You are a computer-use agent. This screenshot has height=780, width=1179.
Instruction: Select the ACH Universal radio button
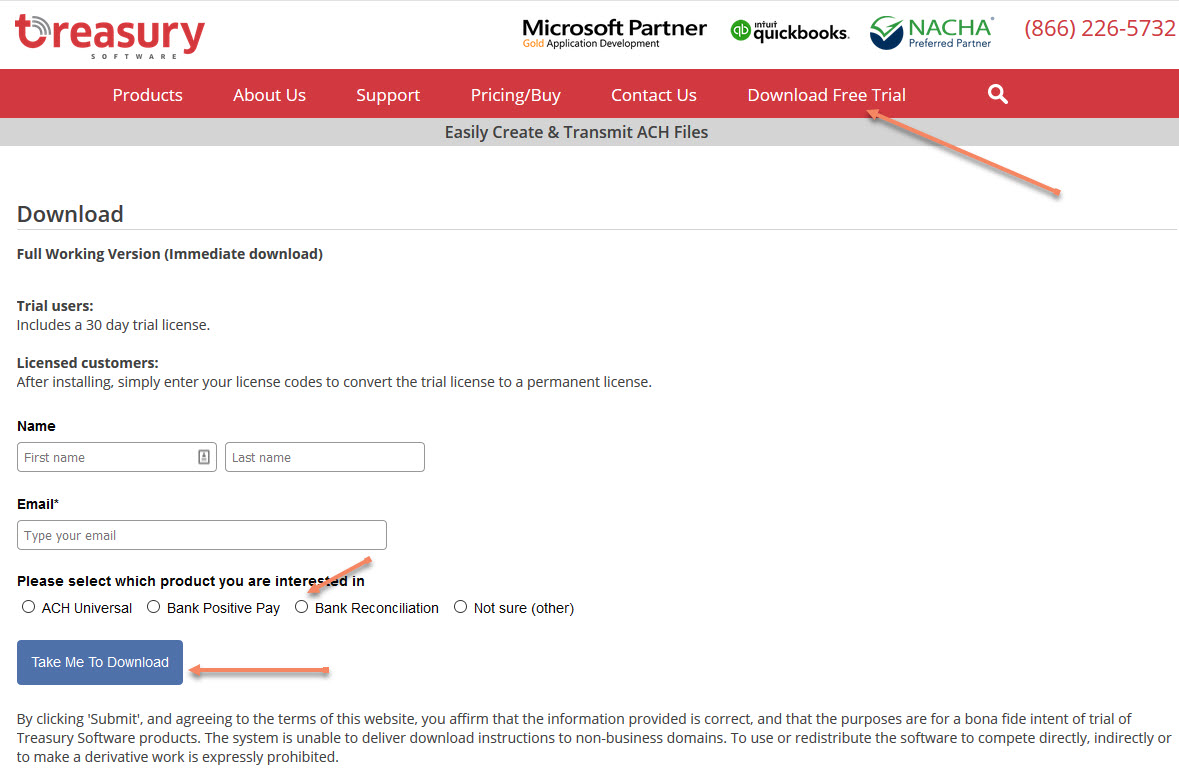29,607
